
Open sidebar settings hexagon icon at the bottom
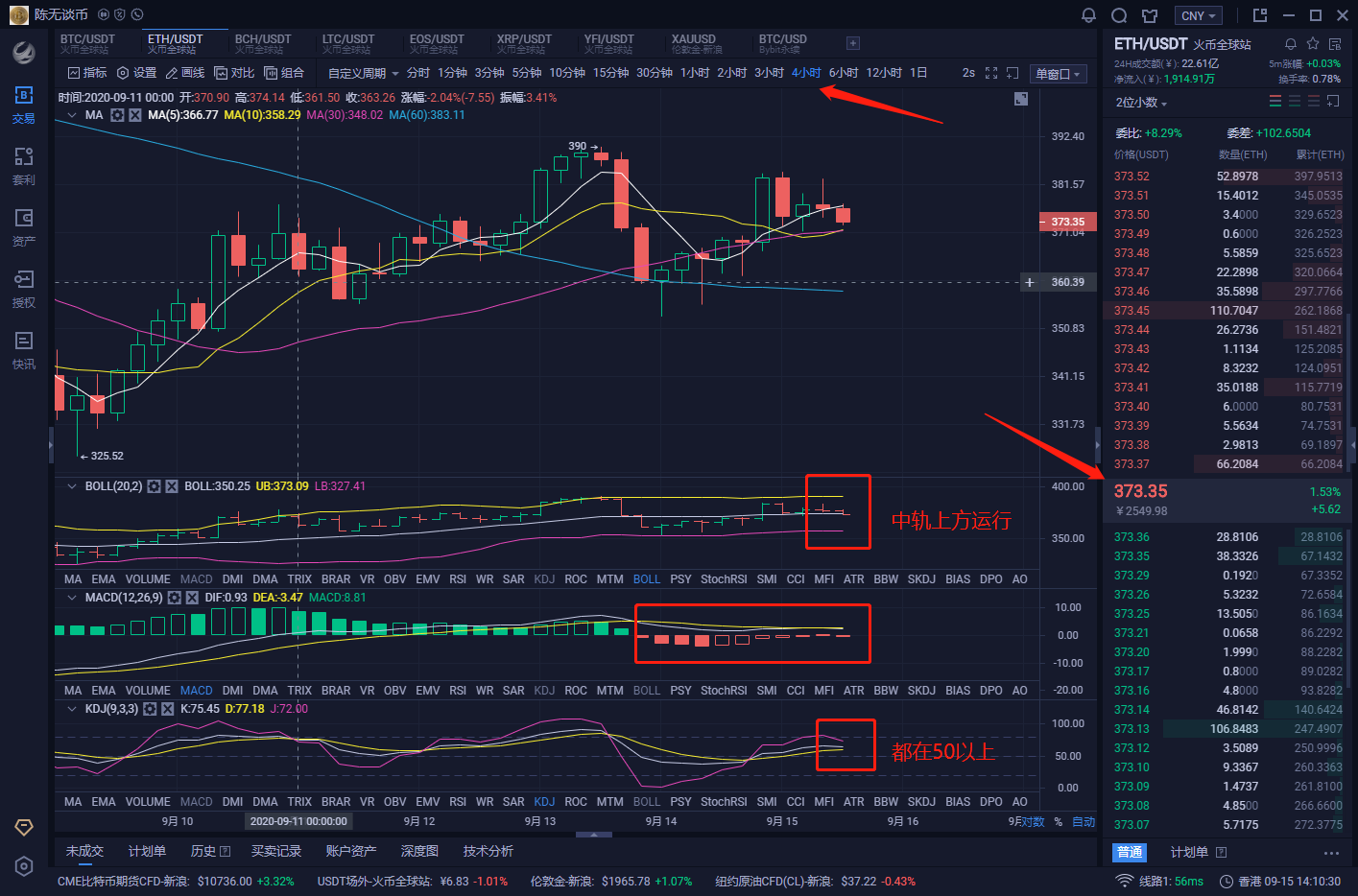pyautogui.click(x=24, y=866)
